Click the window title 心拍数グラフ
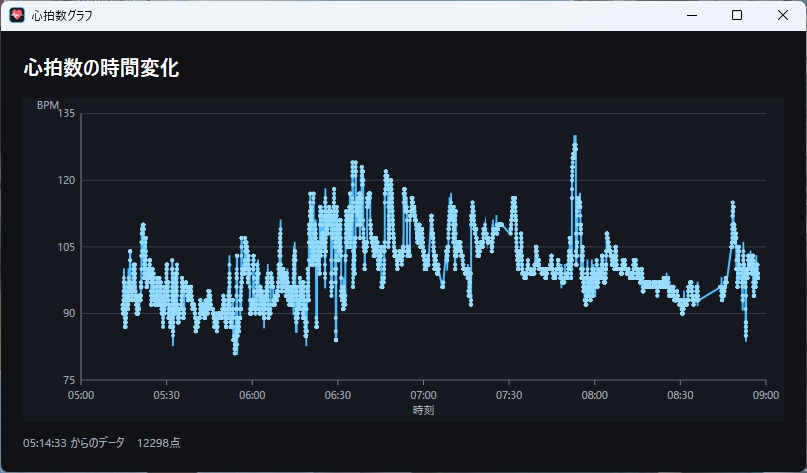 [62, 15]
